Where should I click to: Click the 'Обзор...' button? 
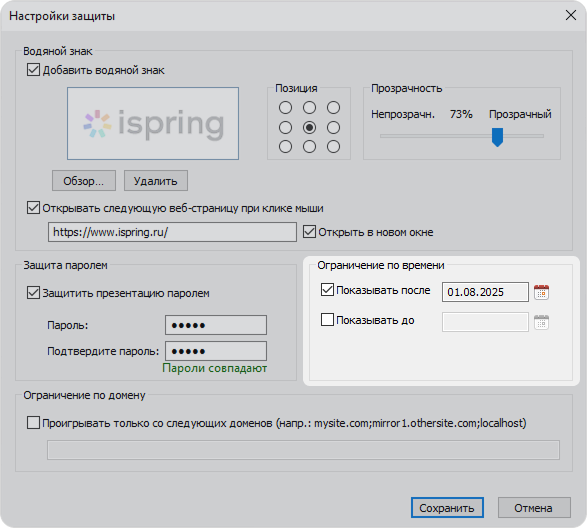coord(84,181)
